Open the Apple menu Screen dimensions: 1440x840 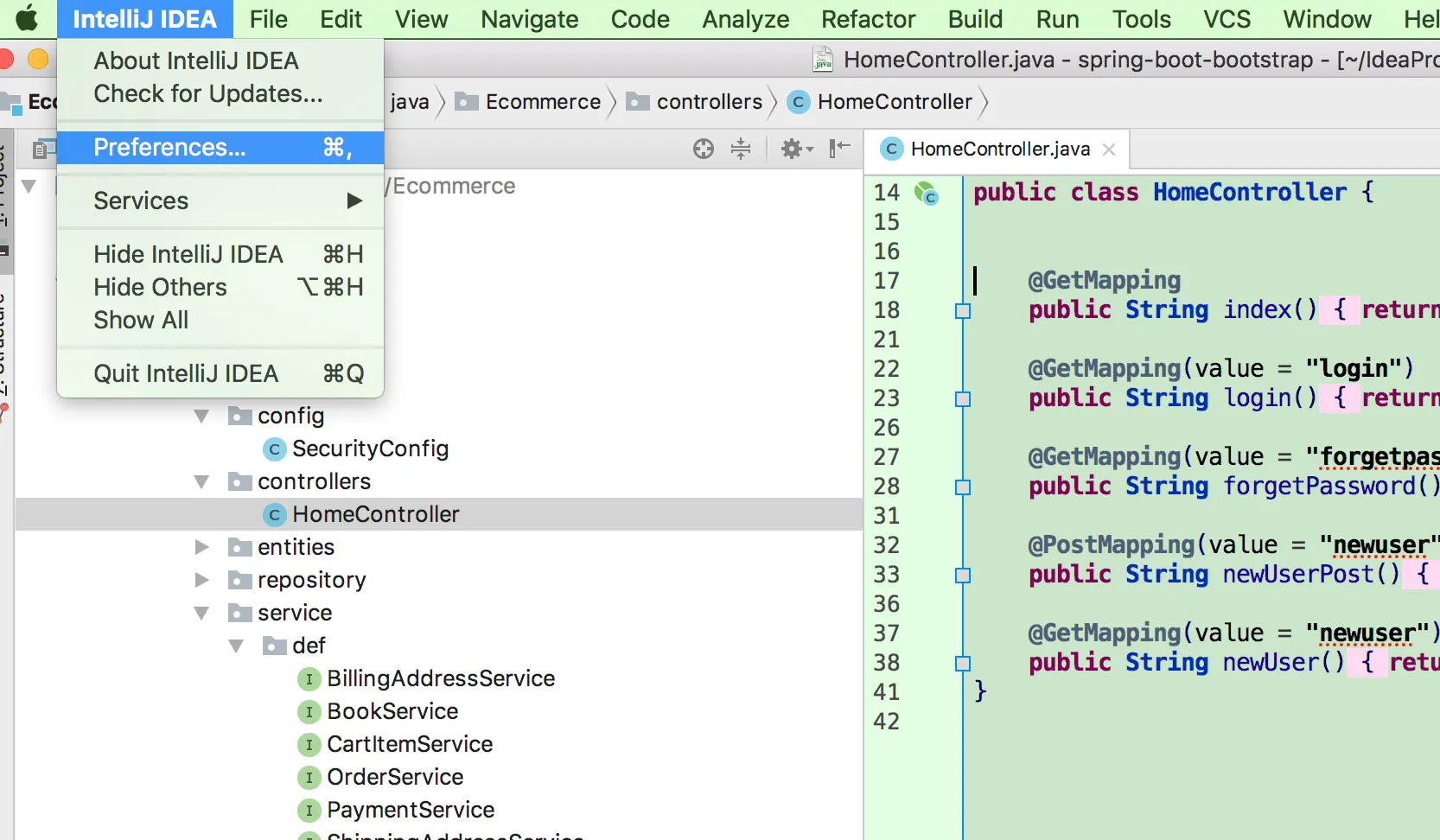click(27, 18)
